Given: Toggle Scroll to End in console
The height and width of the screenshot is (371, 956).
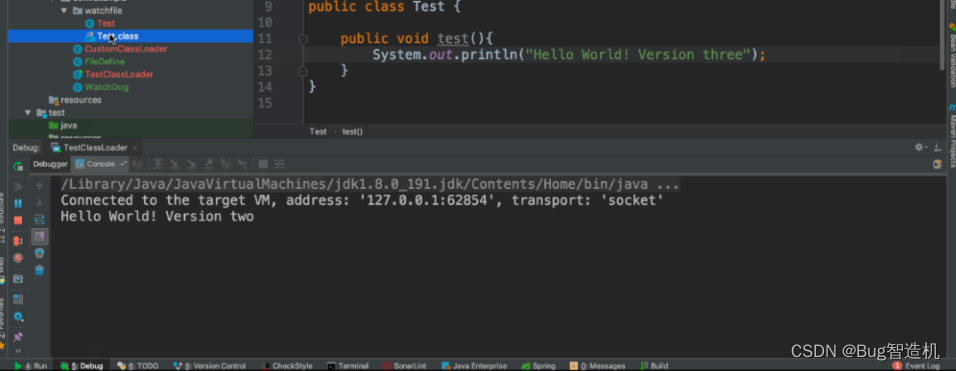Looking at the screenshot, I should pyautogui.click(x=40, y=236).
